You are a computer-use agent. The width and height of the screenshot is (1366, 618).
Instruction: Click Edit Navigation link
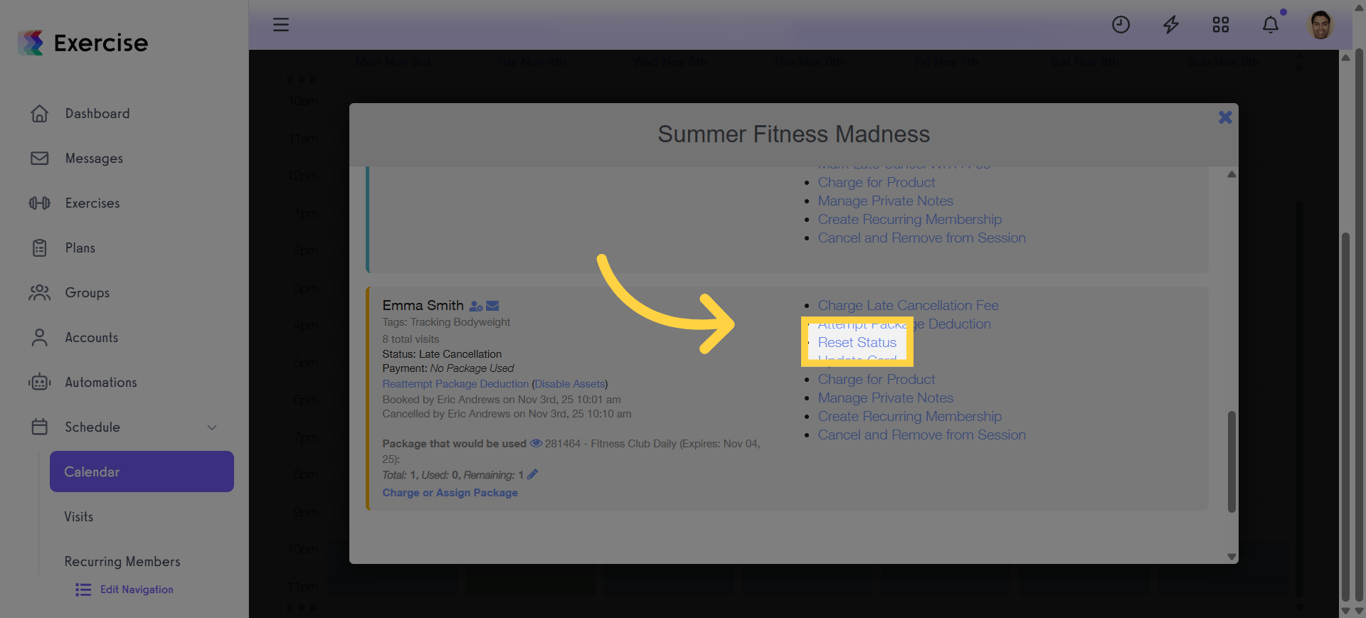click(125, 590)
